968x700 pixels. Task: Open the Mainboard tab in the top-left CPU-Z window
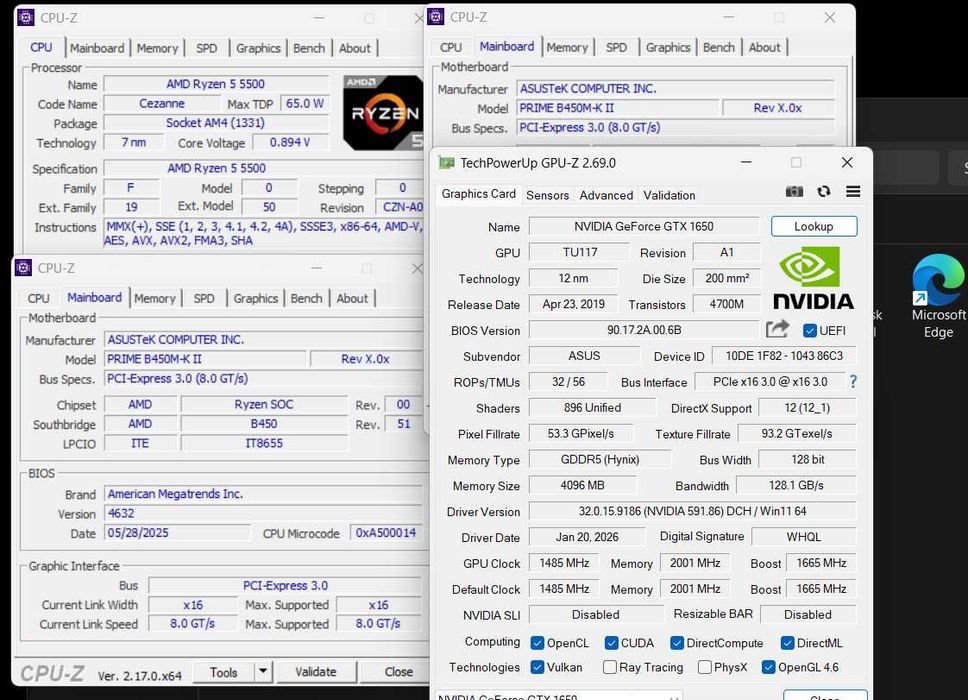click(96, 48)
